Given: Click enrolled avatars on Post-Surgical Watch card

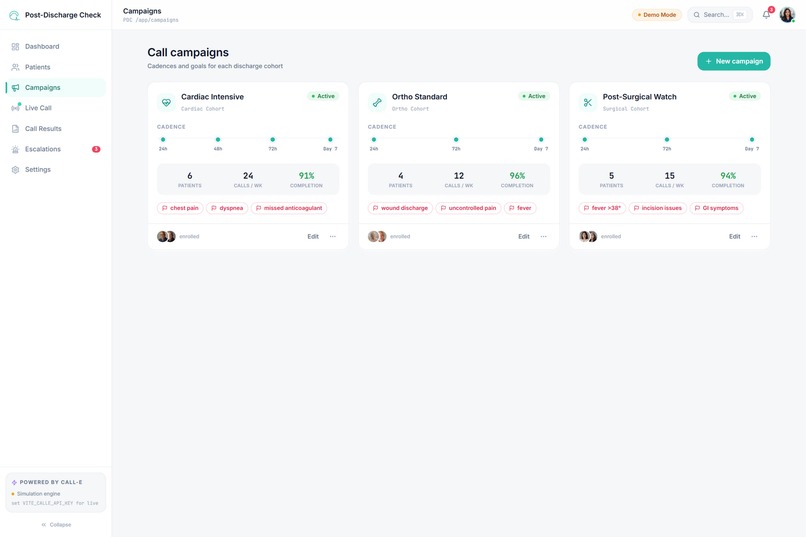Looking at the screenshot, I should coord(588,236).
